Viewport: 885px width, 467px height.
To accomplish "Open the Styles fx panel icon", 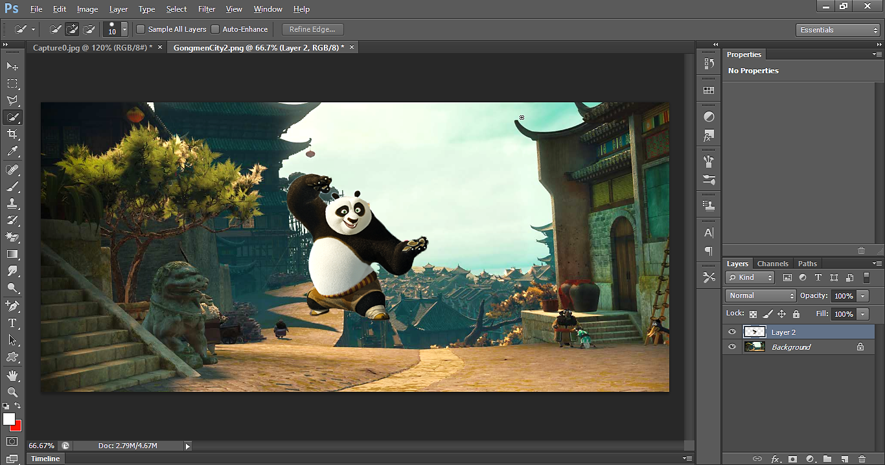I will click(709, 136).
